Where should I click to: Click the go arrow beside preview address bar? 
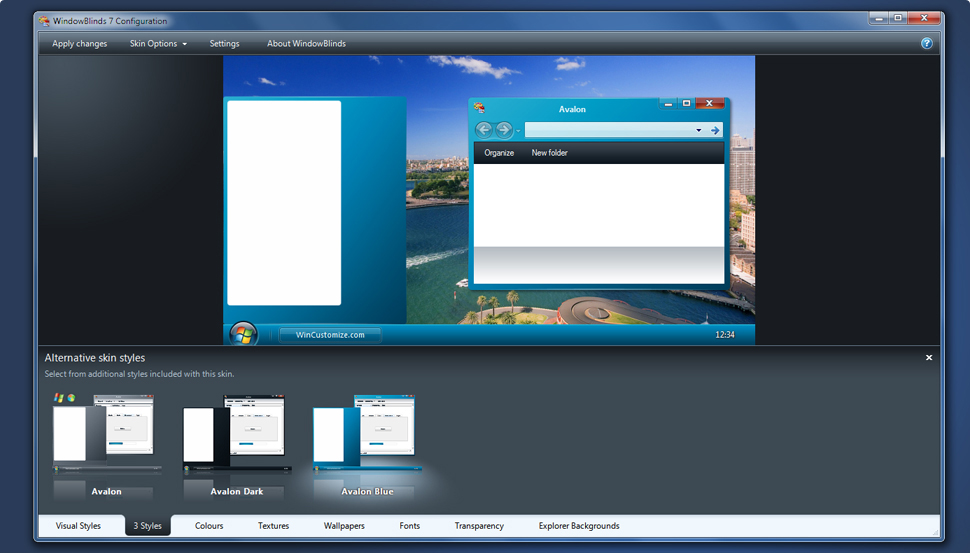pos(715,131)
